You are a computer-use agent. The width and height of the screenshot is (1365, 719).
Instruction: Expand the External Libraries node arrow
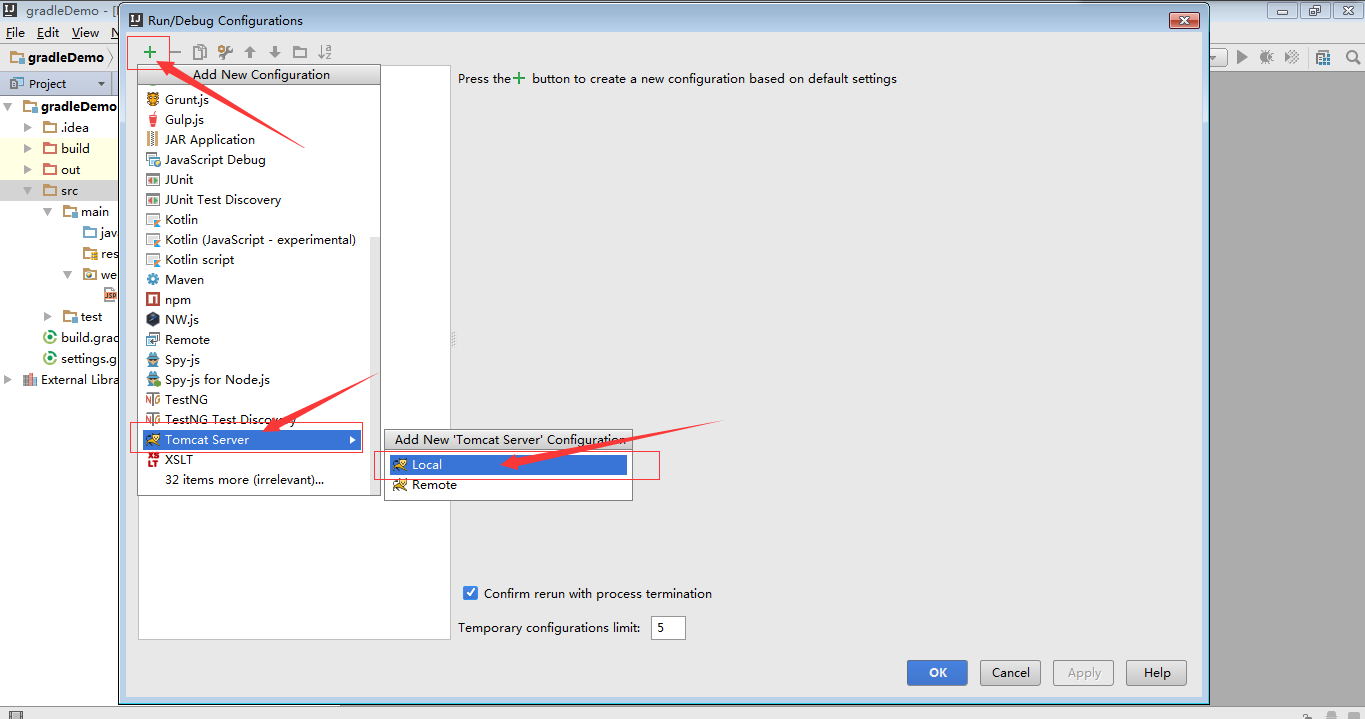[x=9, y=379]
